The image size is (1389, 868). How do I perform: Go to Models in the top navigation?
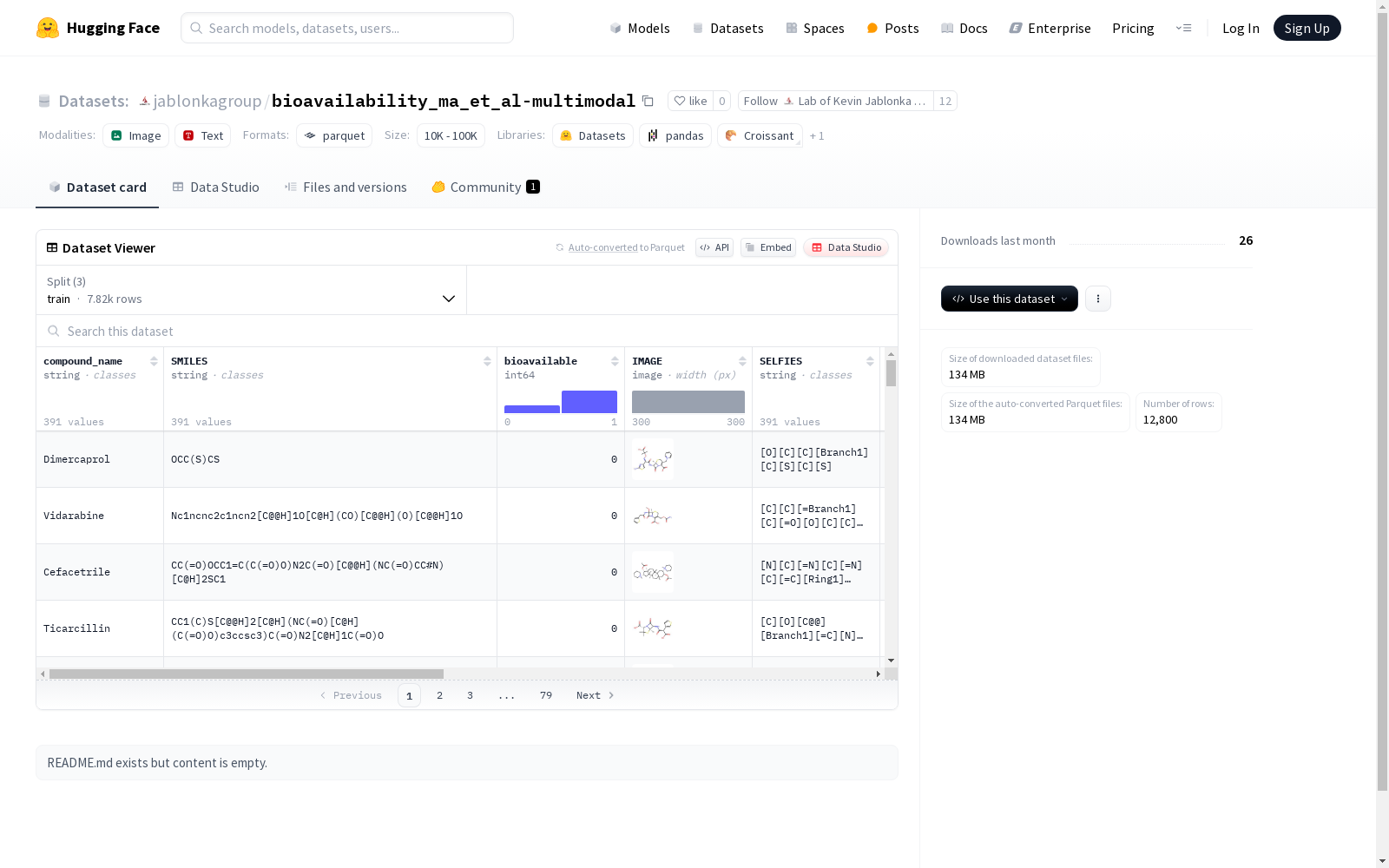click(640, 28)
